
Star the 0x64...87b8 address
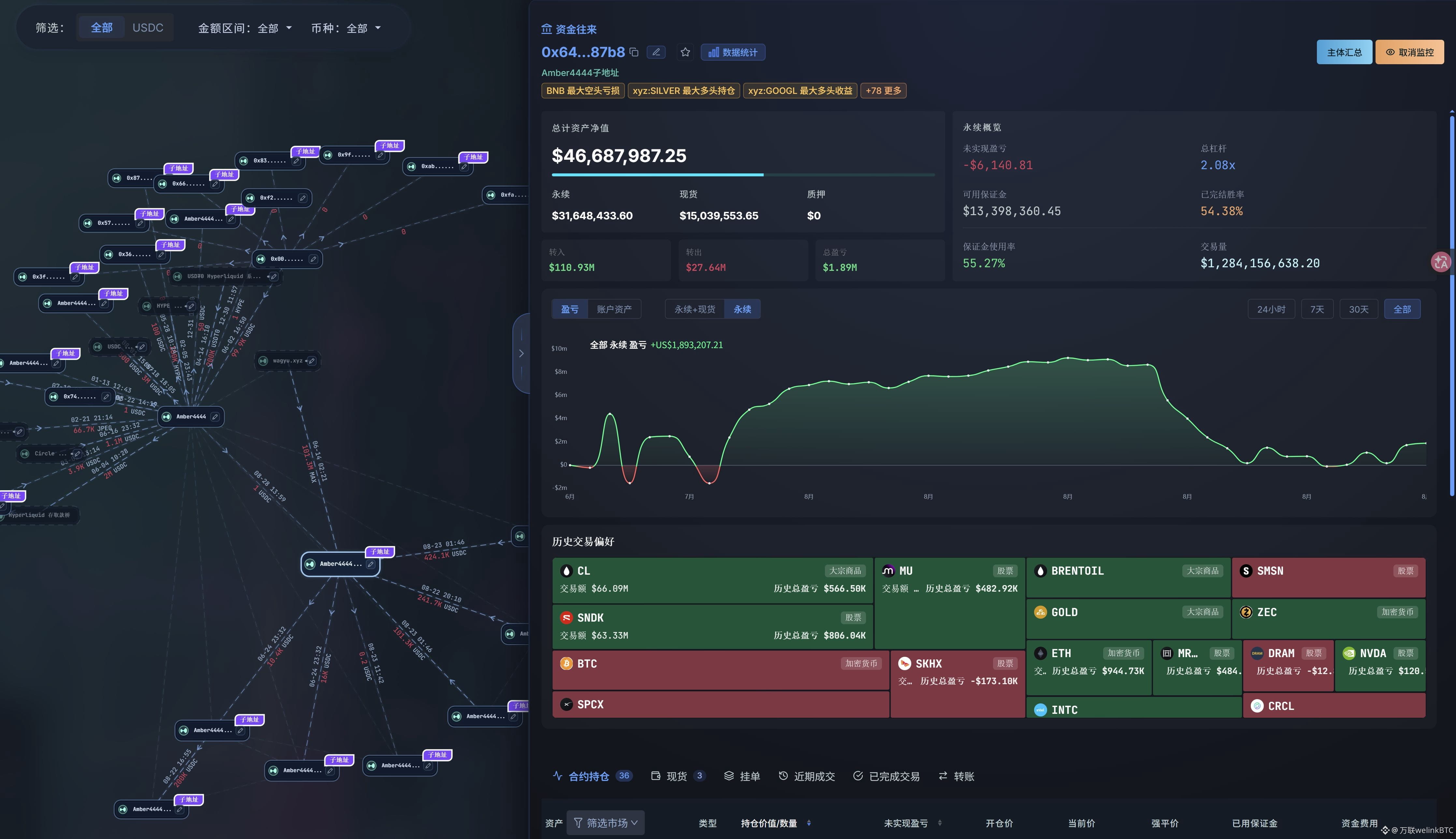(685, 52)
